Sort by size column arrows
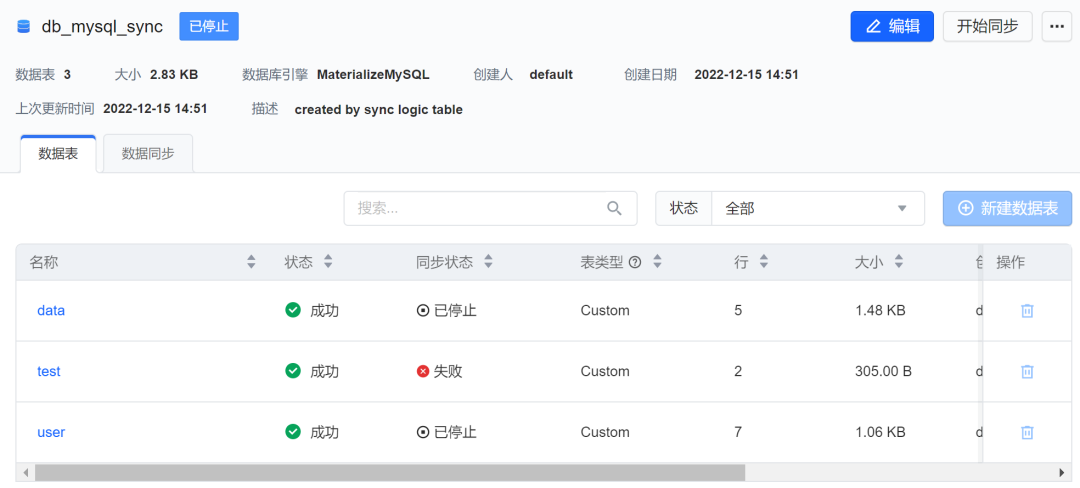This screenshot has width=1080, height=488. (899, 262)
